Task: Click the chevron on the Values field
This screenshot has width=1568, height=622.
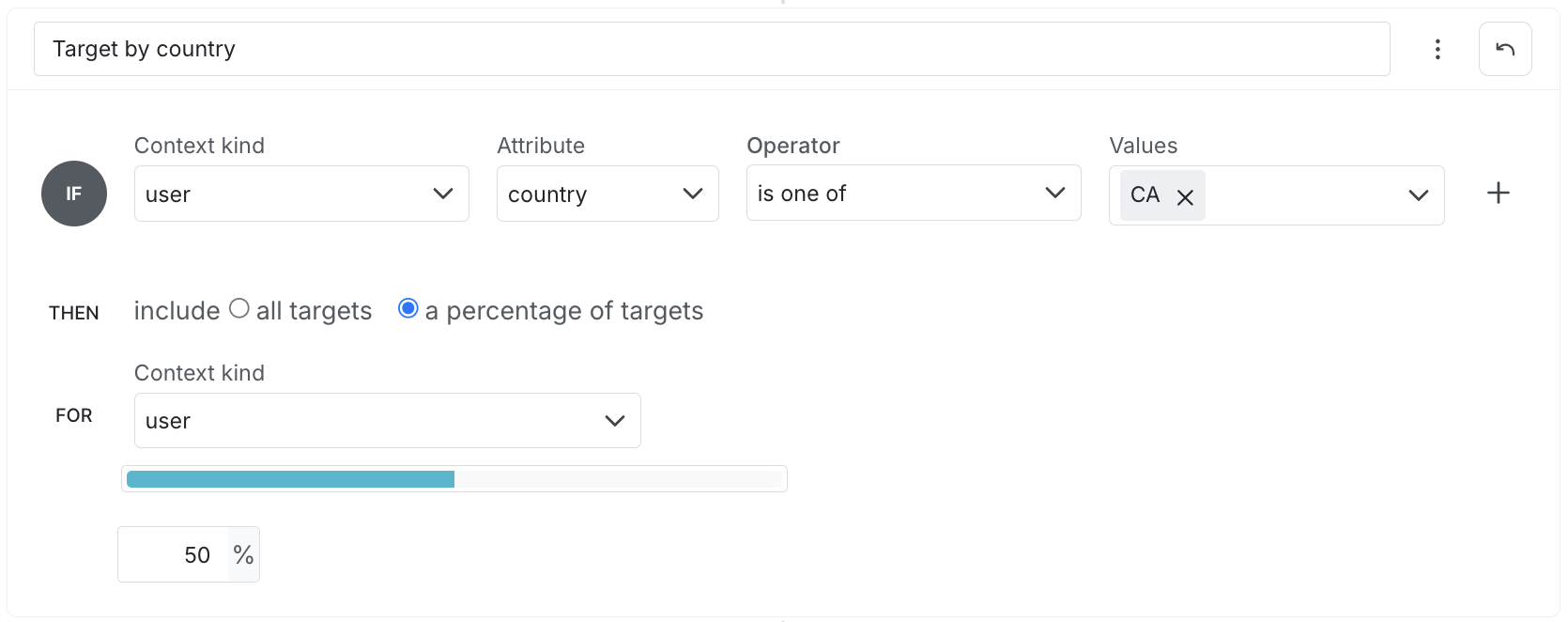Action: (1418, 195)
